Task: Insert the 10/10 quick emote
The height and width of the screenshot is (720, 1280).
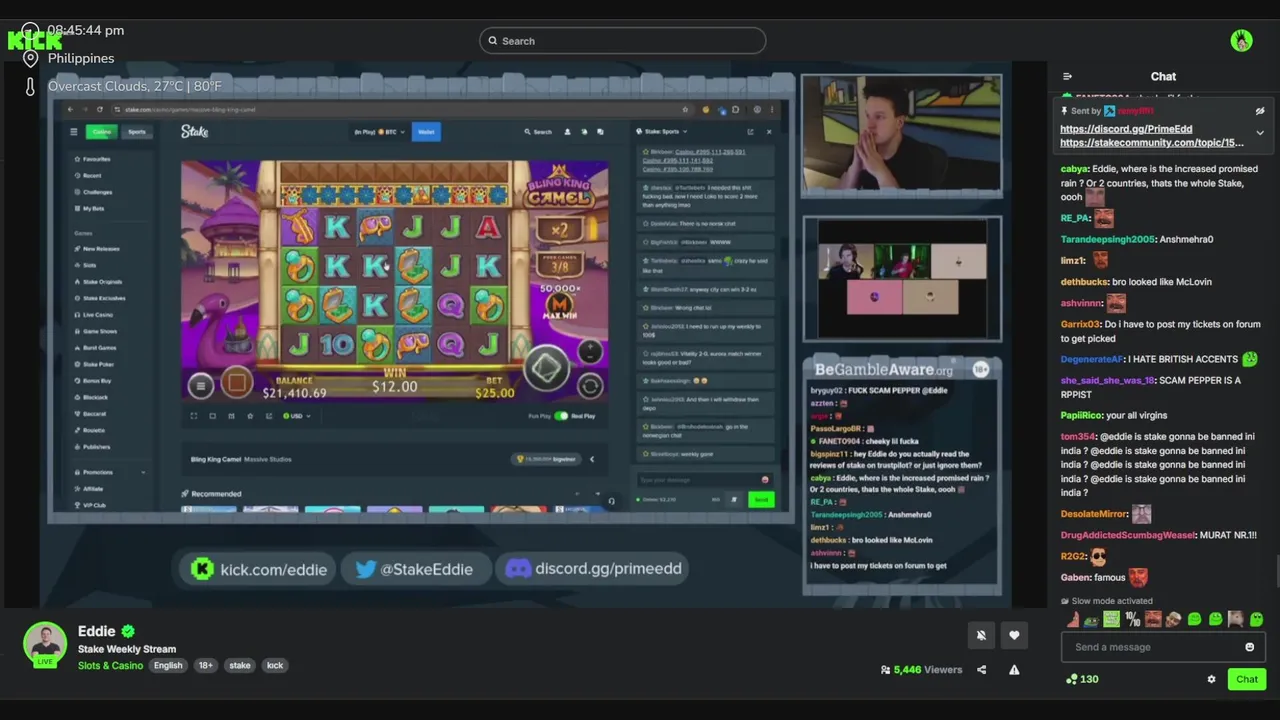Action: click(x=1132, y=620)
